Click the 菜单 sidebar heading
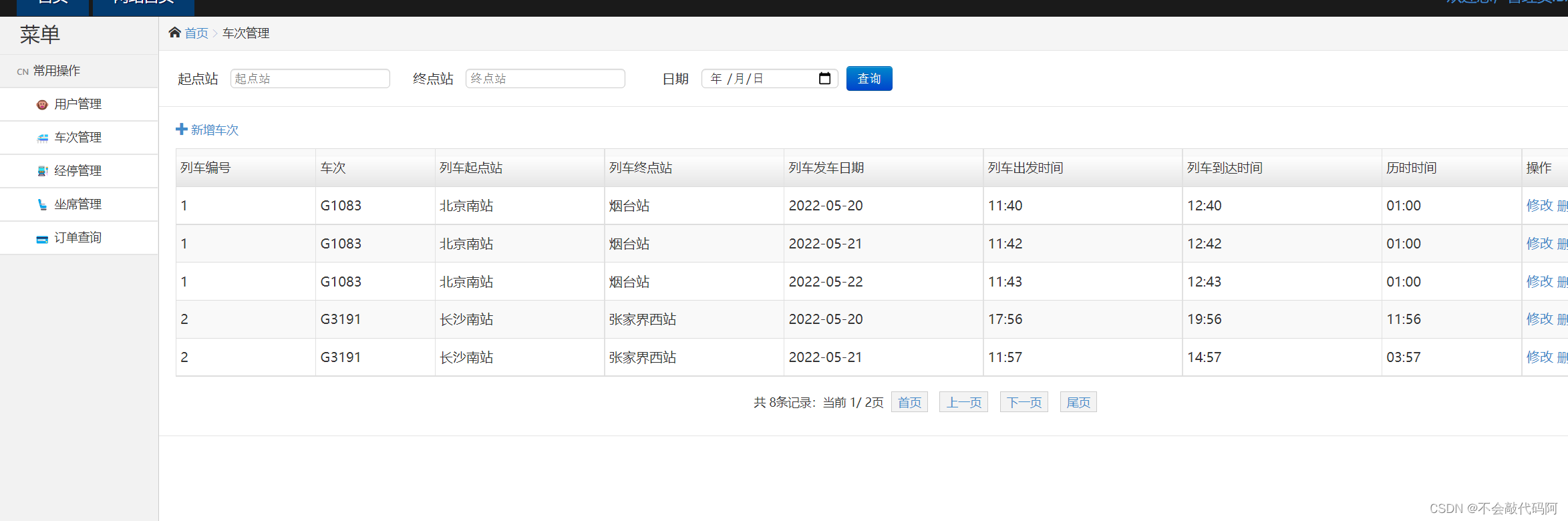Screen dimensions: 1568x521 40,35
